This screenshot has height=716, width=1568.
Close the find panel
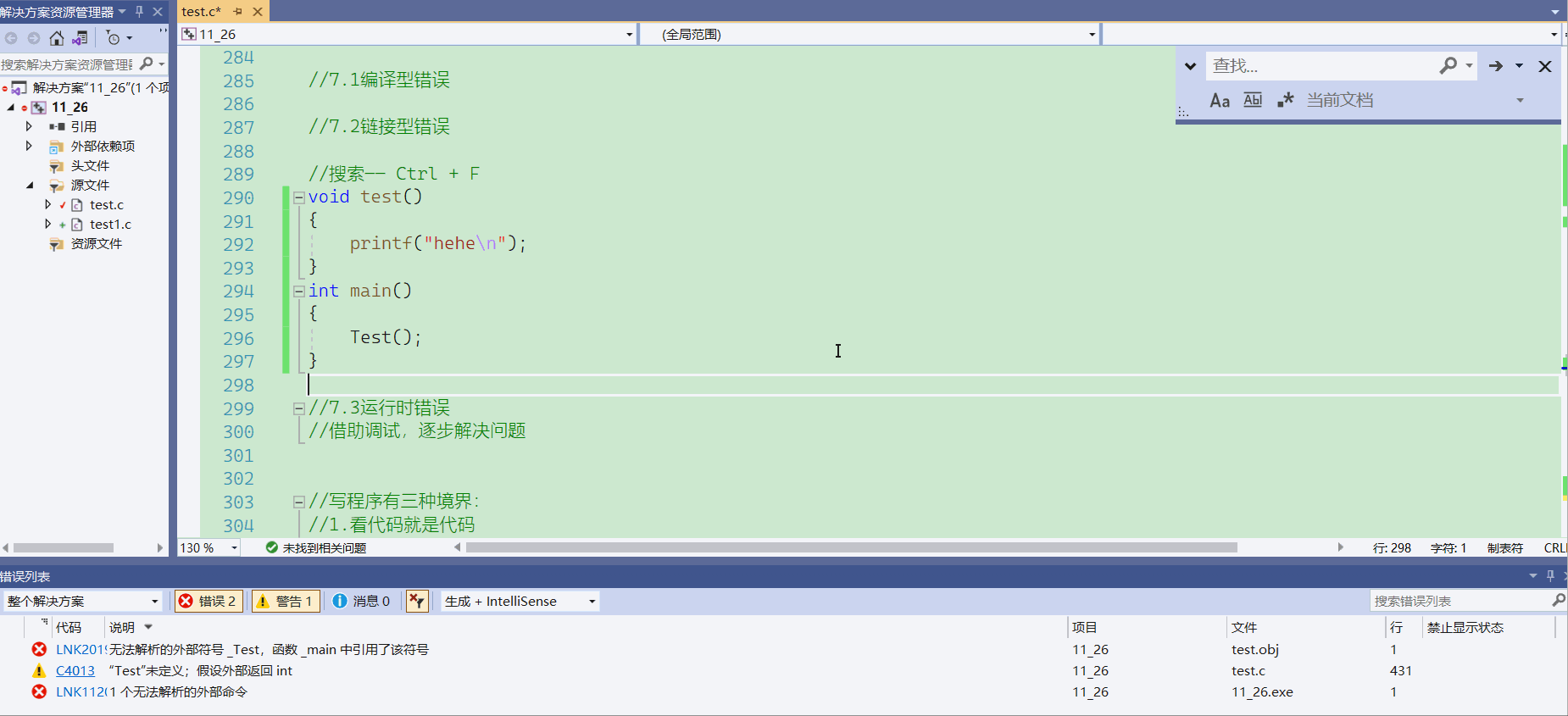click(x=1545, y=66)
